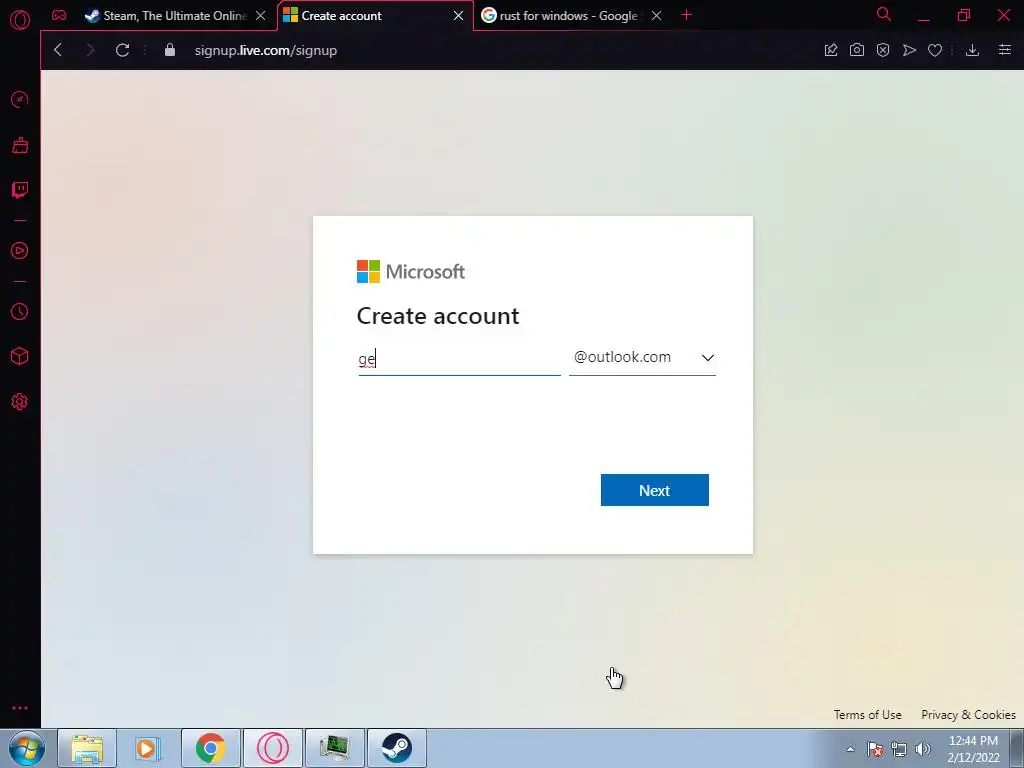Open Privacy & Cookies link
This screenshot has width=1024, height=768.
(x=968, y=714)
